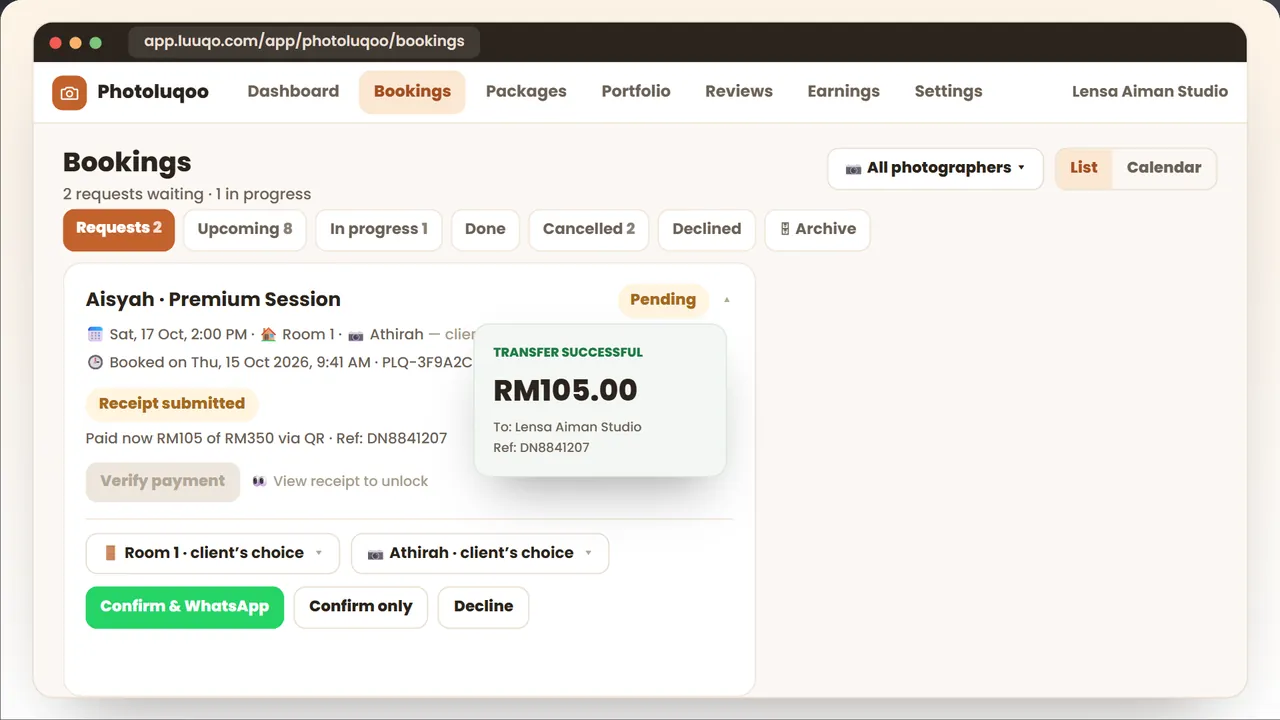1280x720 pixels.
Task: Switch to Calendar view
Action: (1164, 168)
